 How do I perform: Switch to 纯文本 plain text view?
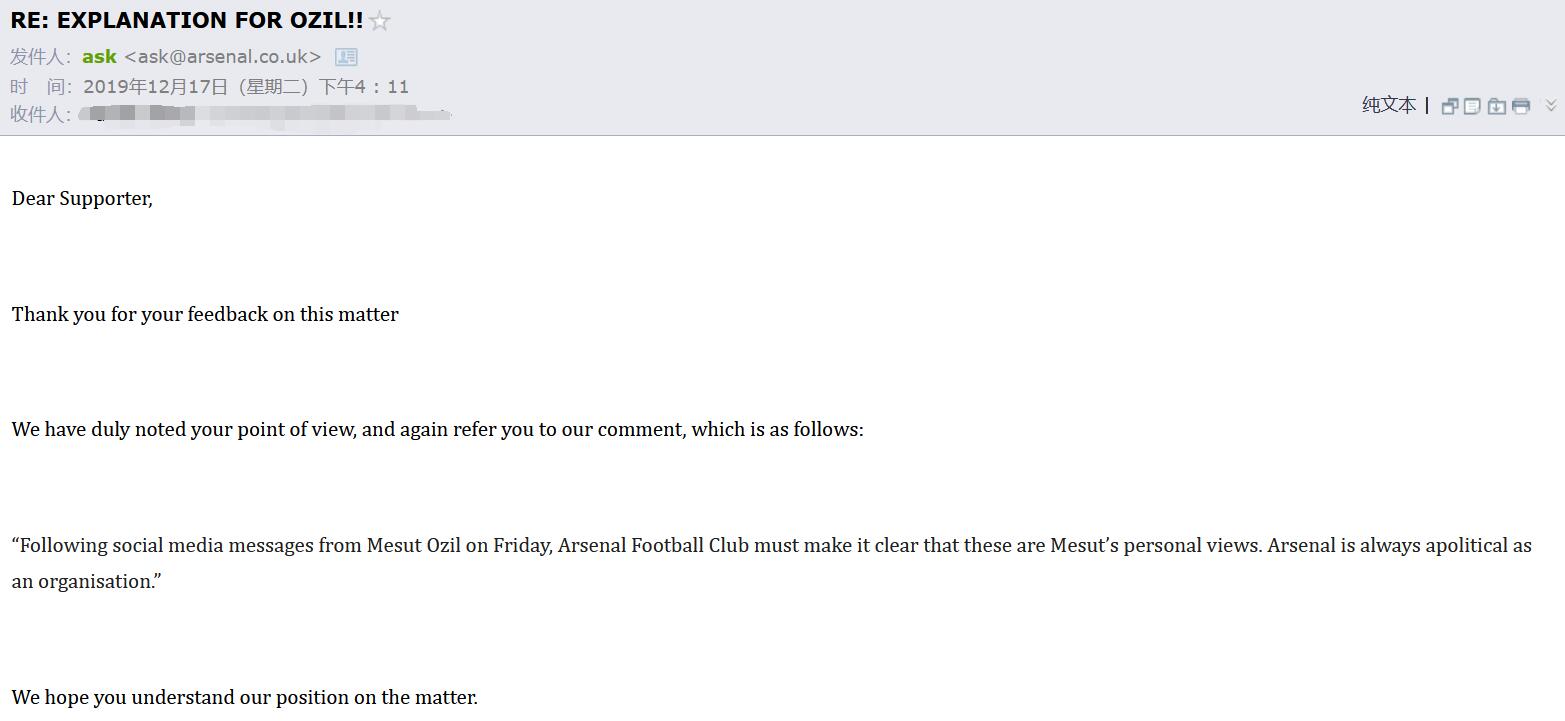point(1389,105)
